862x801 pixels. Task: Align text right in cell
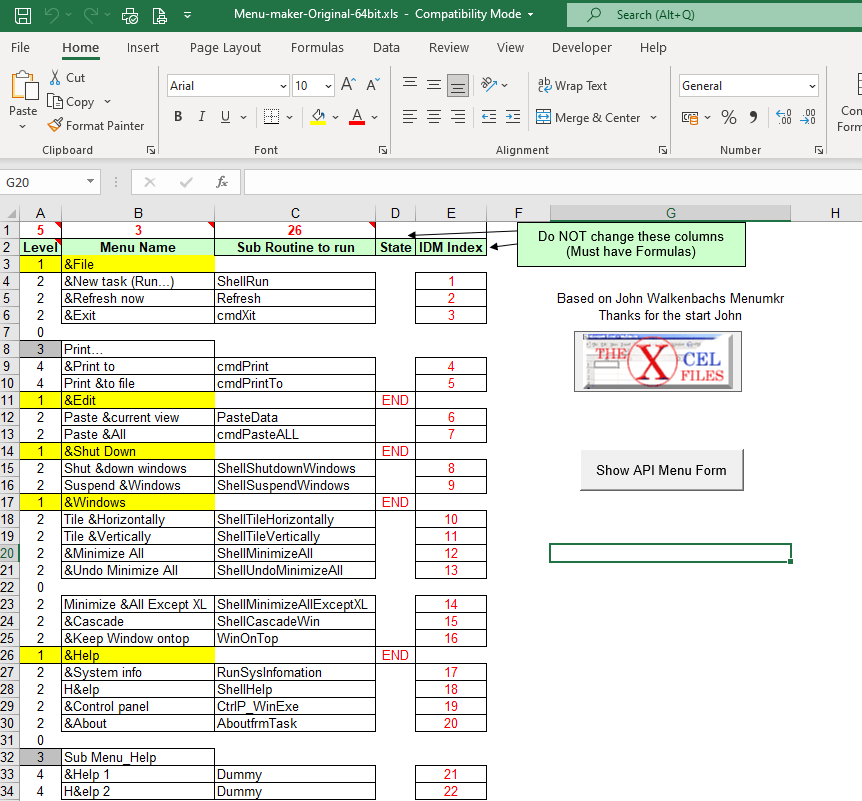point(458,117)
